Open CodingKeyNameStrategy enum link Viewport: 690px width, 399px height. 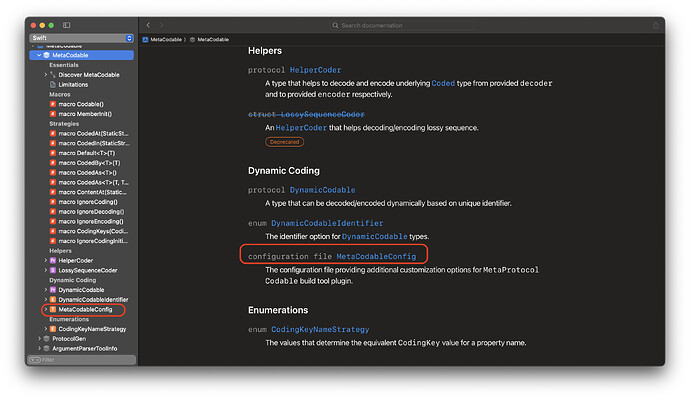[x=320, y=329]
